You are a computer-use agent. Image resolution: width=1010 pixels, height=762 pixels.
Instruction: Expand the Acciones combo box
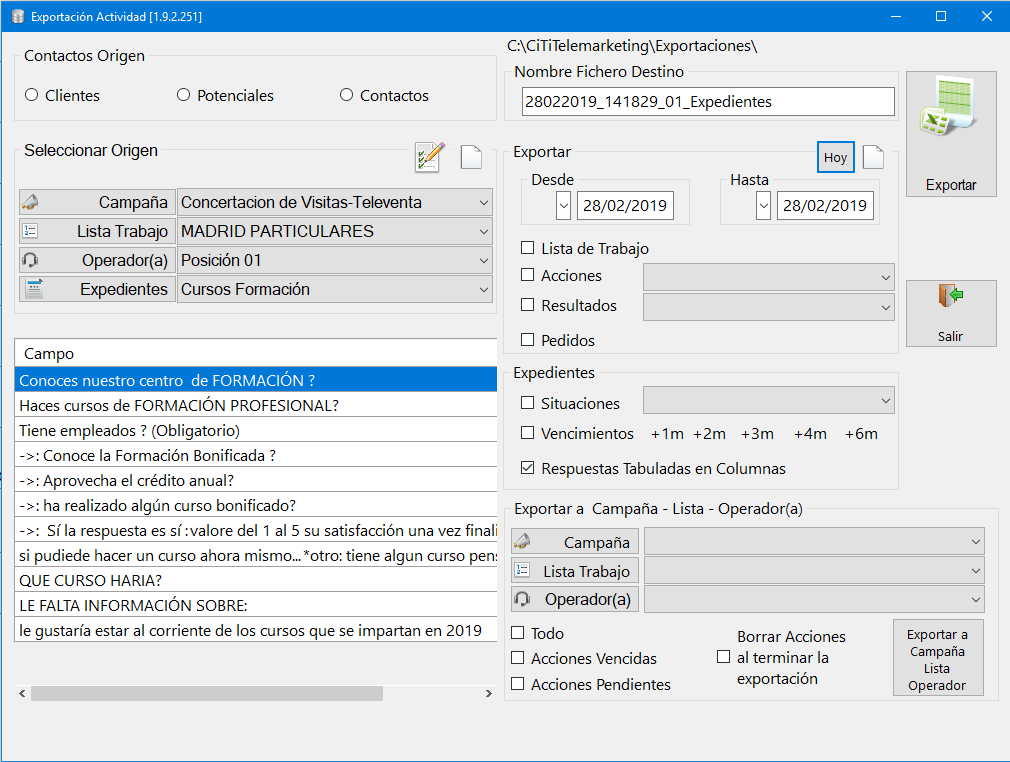point(769,277)
